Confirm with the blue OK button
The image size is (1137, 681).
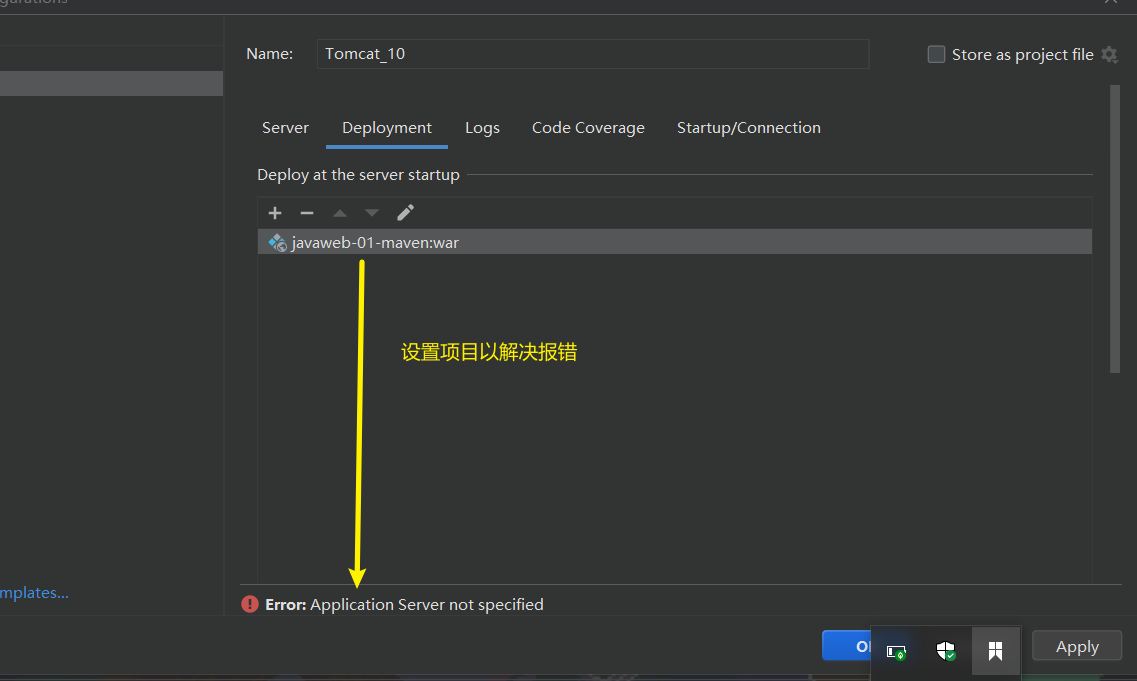click(847, 645)
